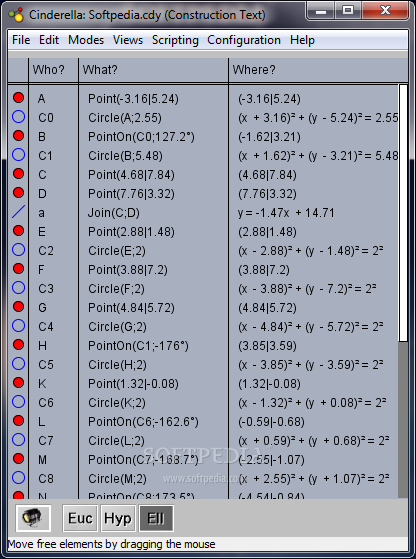Image resolution: width=416 pixels, height=559 pixels.
Task: Click the Cinderella app icon in title bar
Action: tap(16, 15)
